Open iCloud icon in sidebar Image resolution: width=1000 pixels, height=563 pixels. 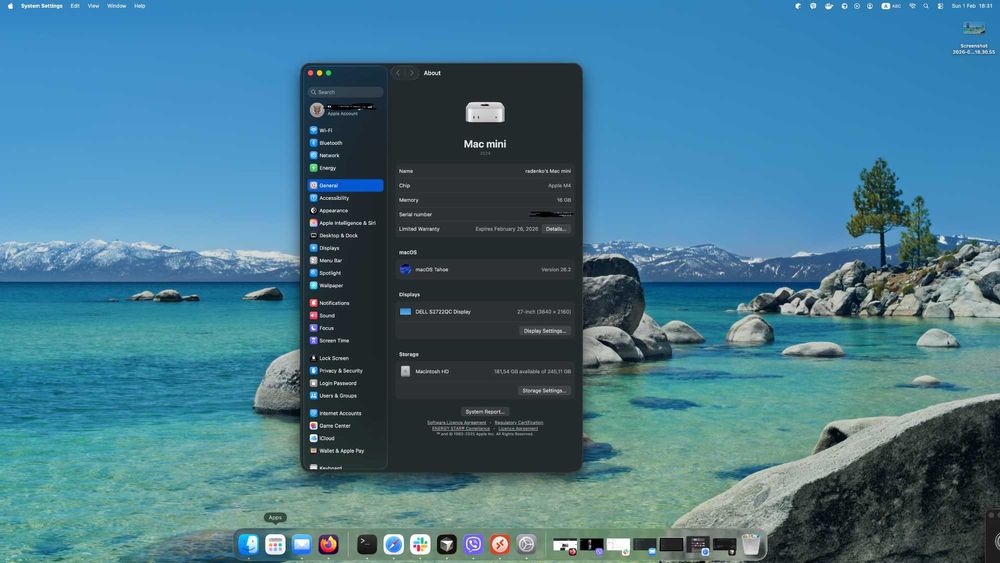(313, 438)
